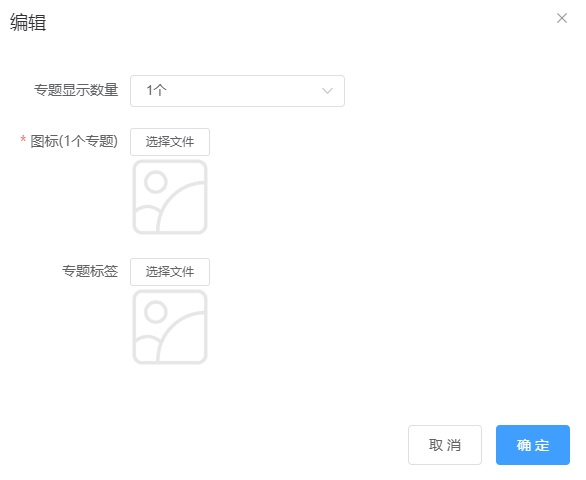The image size is (586, 480).
Task: Click the 专题标签 field label
Action: [90, 271]
